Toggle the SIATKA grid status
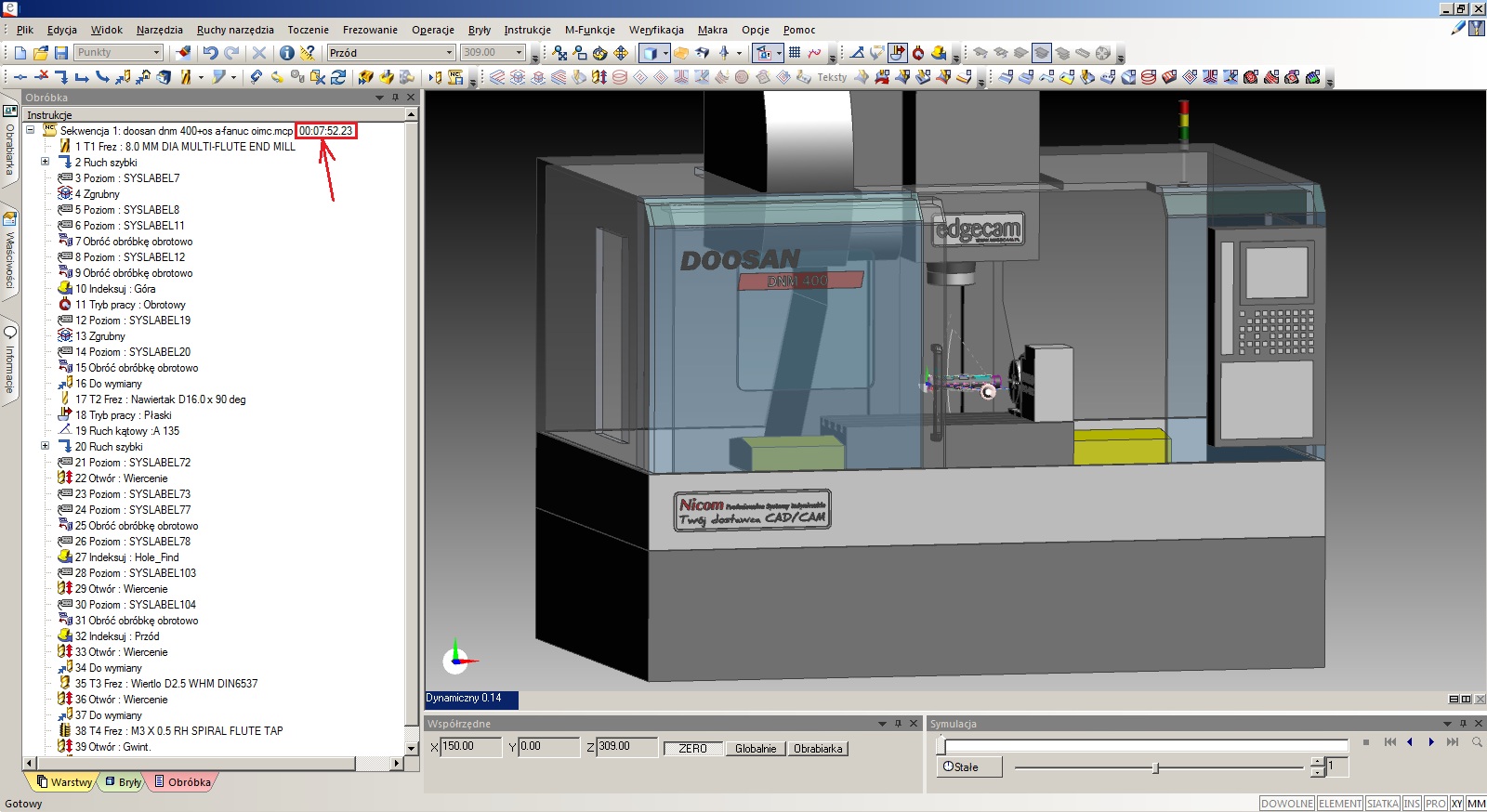Screen dimensions: 1487x812 click(x=1383, y=804)
